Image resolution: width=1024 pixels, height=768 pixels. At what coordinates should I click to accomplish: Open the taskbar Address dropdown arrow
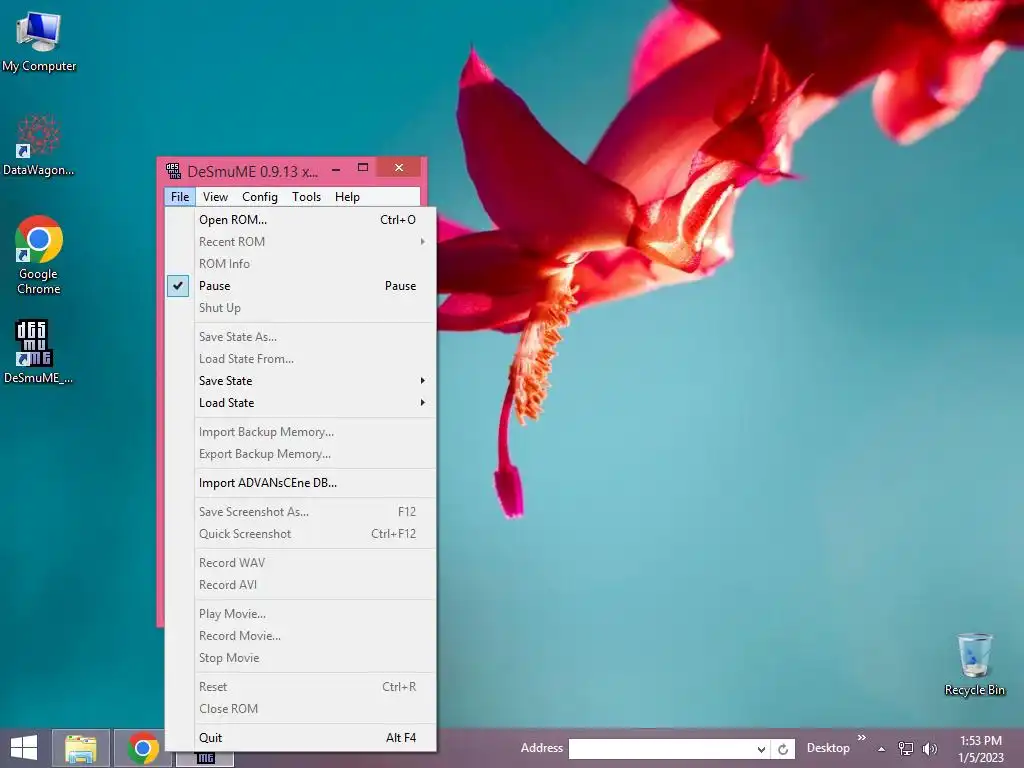(x=761, y=749)
